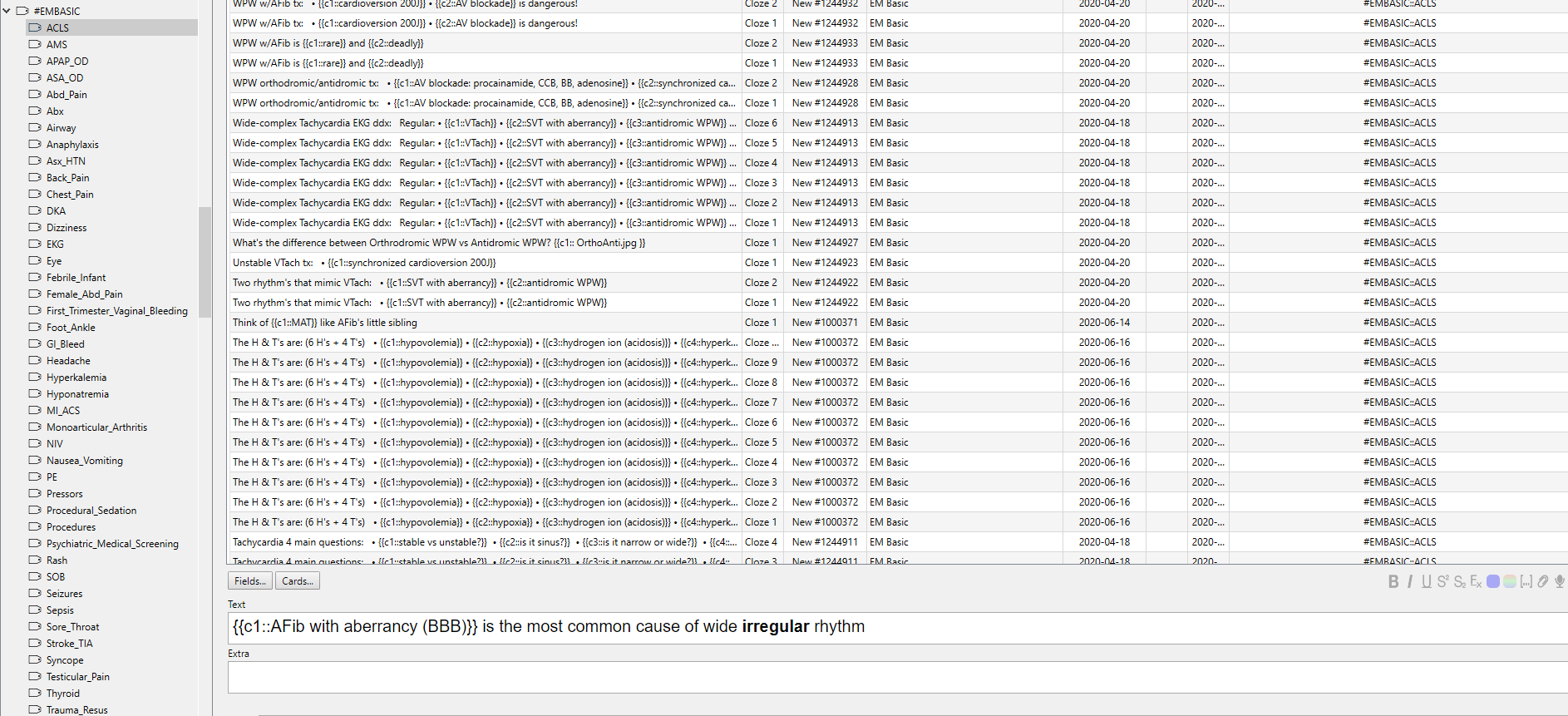Open the rainbow color picker swatch
The width and height of the screenshot is (1568, 716).
pos(1510,581)
